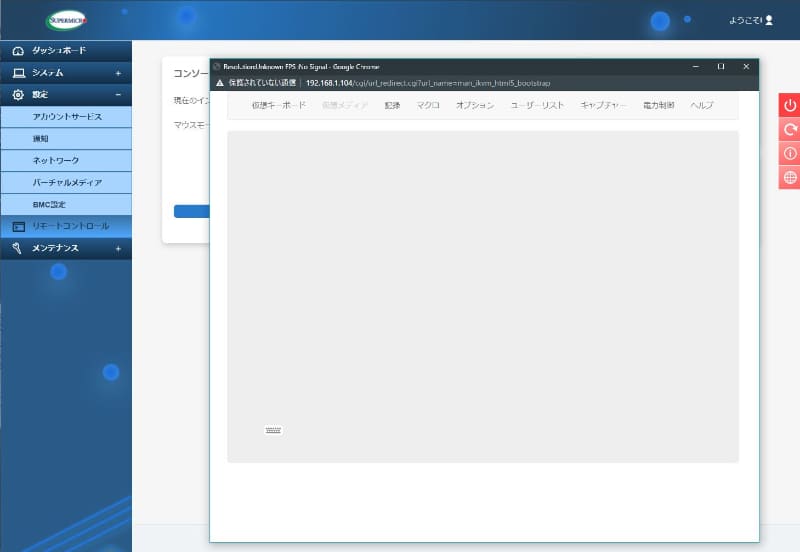
Task: Open バーチャルメディア settings entry
Action: pyautogui.click(x=66, y=183)
